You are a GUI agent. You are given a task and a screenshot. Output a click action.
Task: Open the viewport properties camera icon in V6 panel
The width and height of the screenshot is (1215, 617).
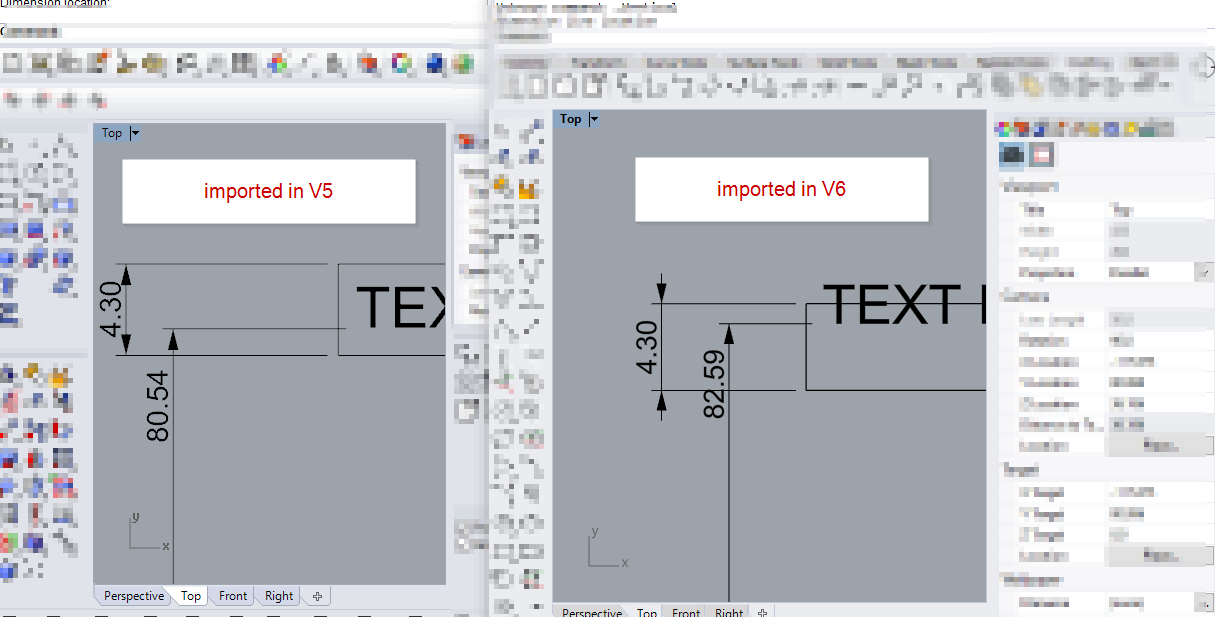click(1012, 154)
